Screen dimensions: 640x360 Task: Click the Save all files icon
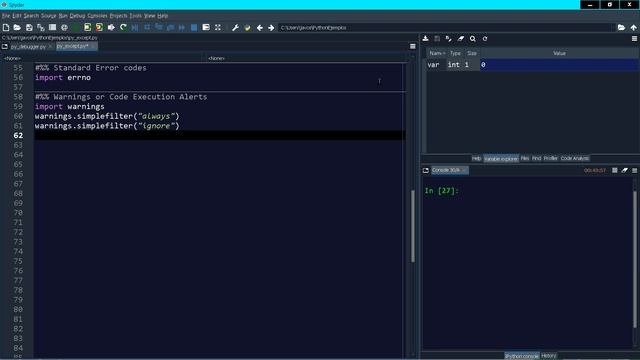click(x=40, y=27)
